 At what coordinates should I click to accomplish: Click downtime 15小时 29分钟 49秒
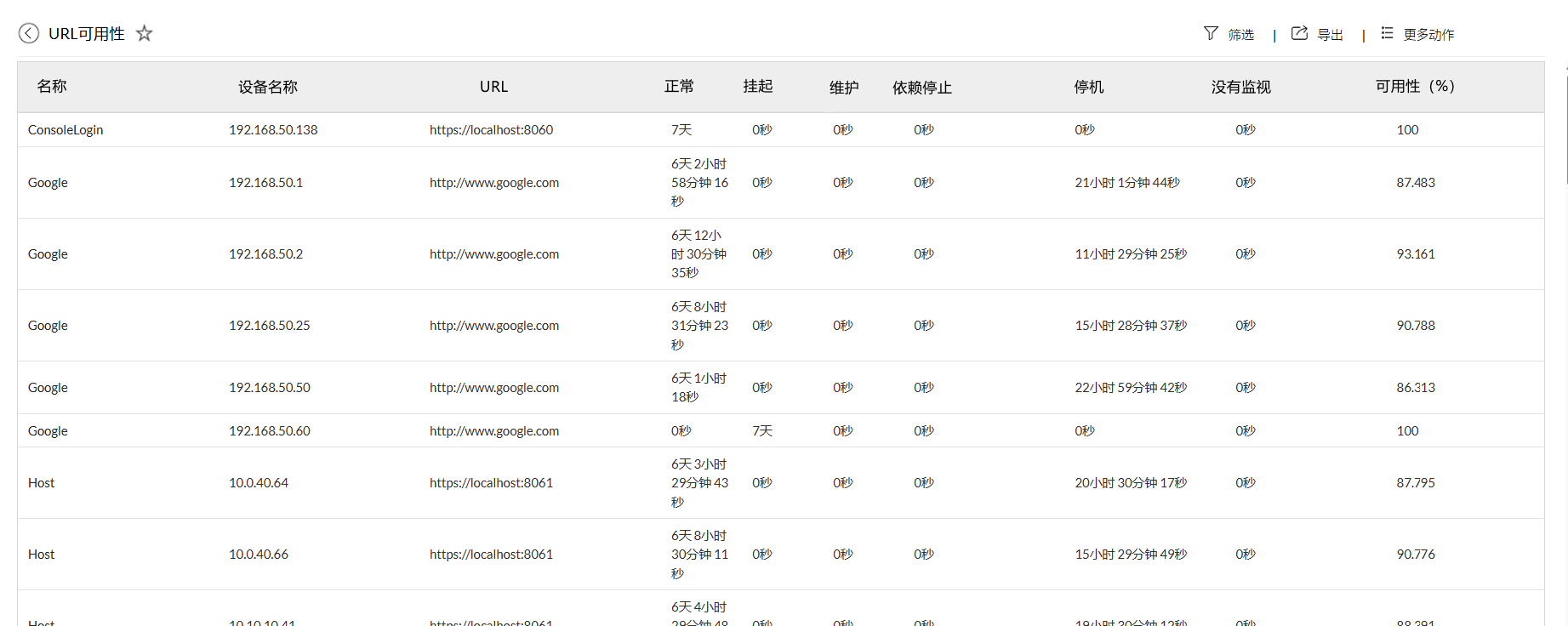click(1131, 554)
